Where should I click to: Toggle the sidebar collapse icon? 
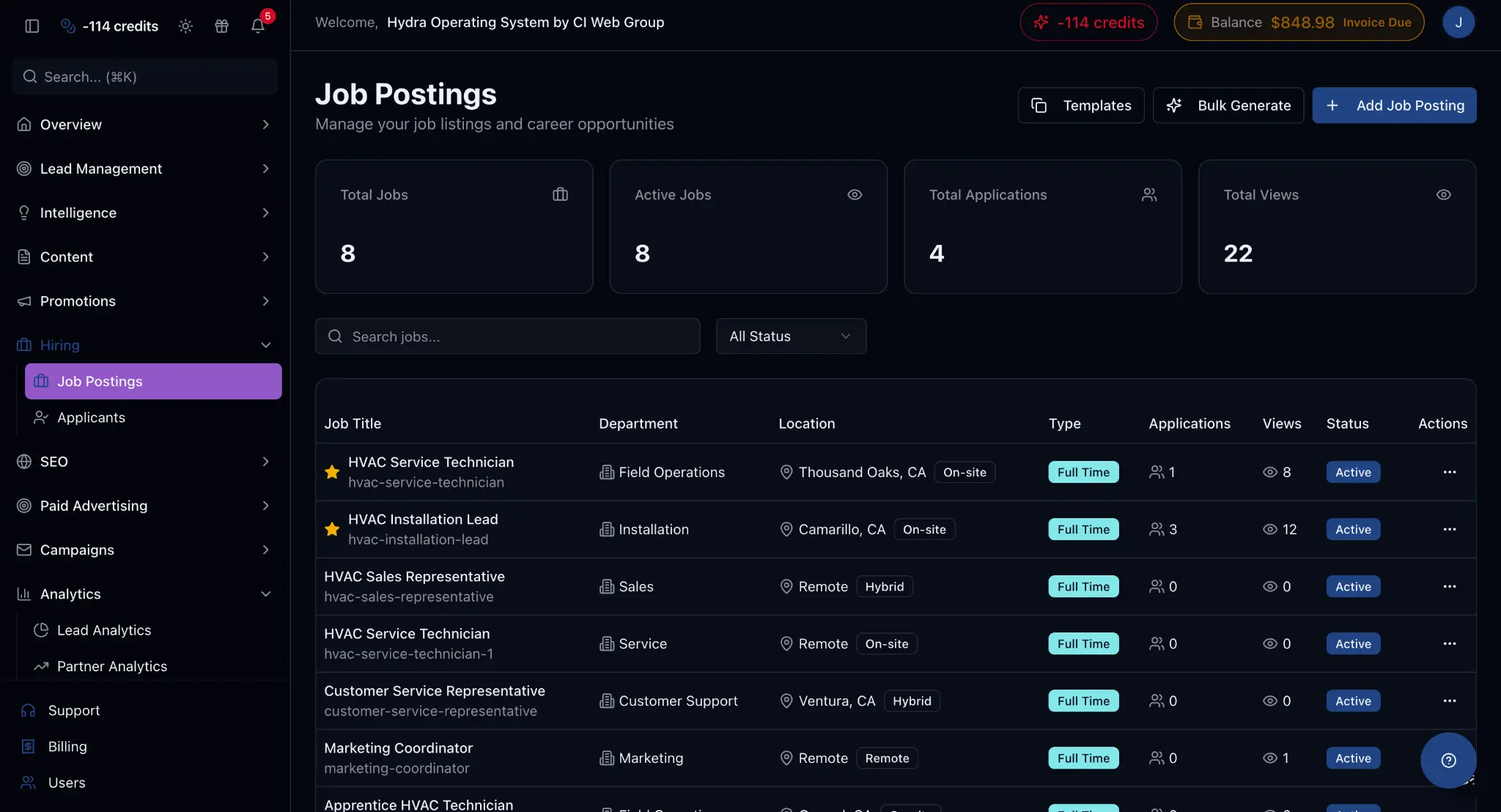coord(32,26)
